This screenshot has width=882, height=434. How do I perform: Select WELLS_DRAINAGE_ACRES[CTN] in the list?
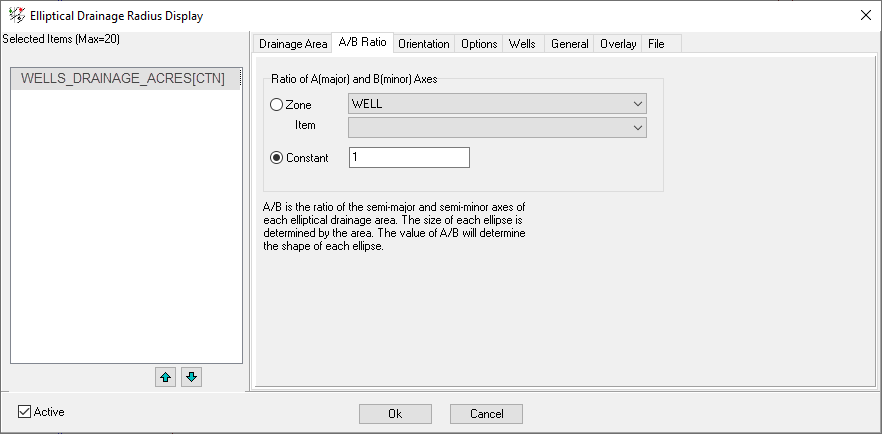click(x=123, y=79)
